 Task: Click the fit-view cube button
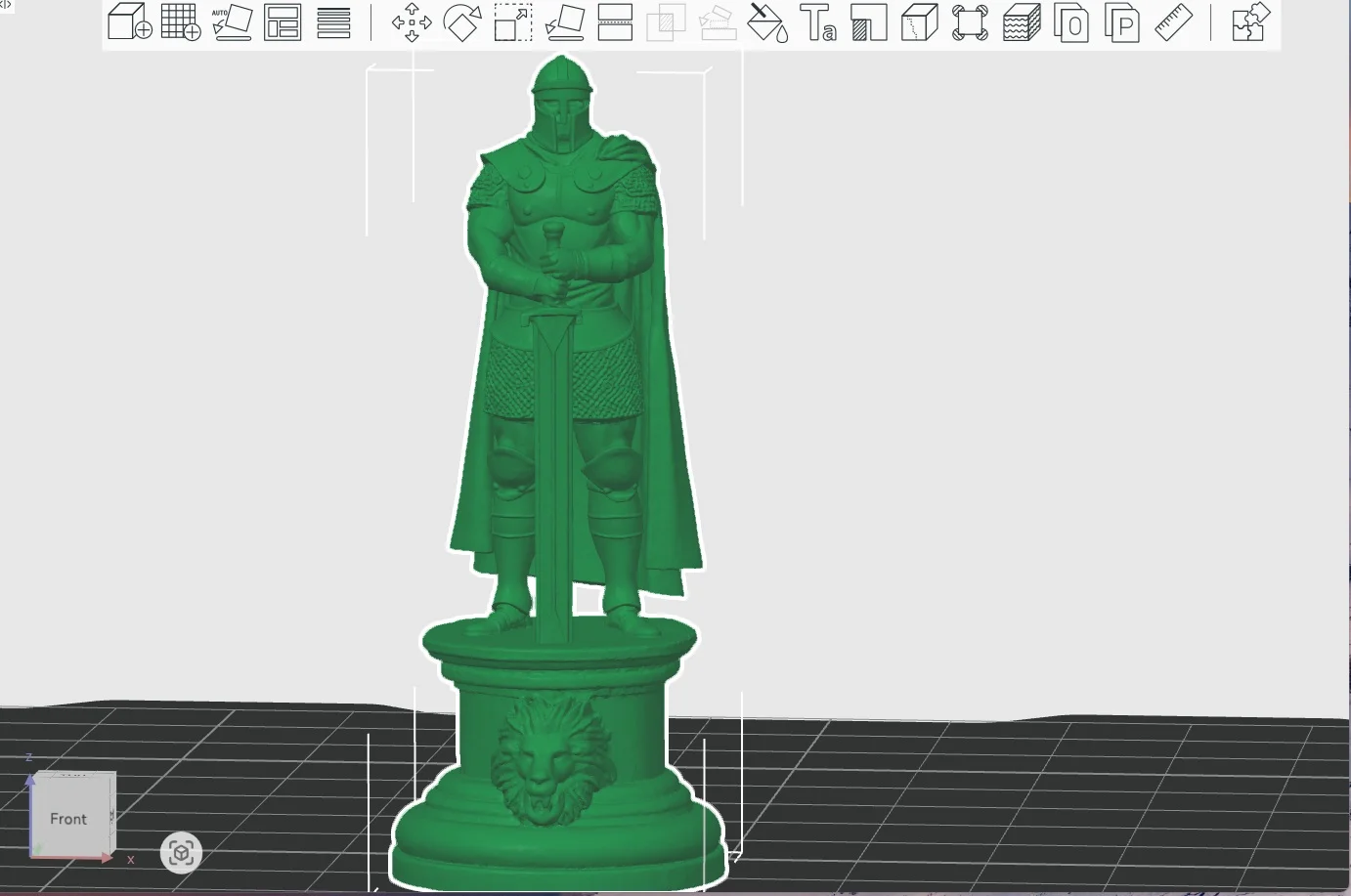pyautogui.click(x=181, y=853)
